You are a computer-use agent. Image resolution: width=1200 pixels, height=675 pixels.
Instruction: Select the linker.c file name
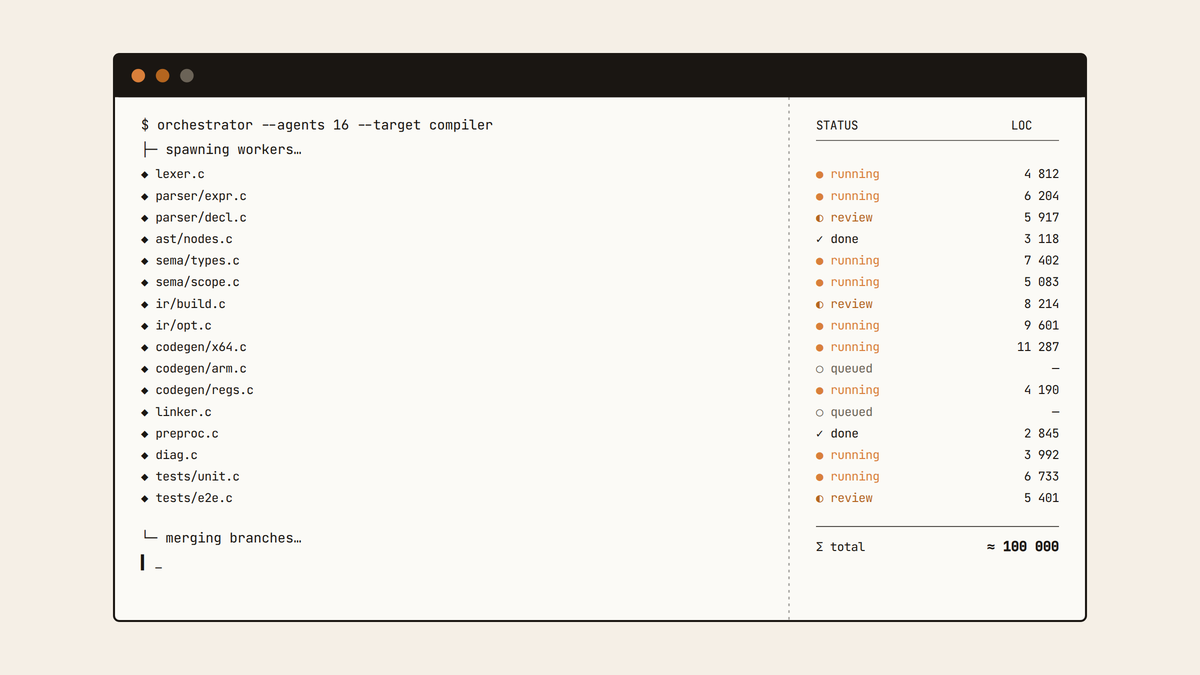183,412
